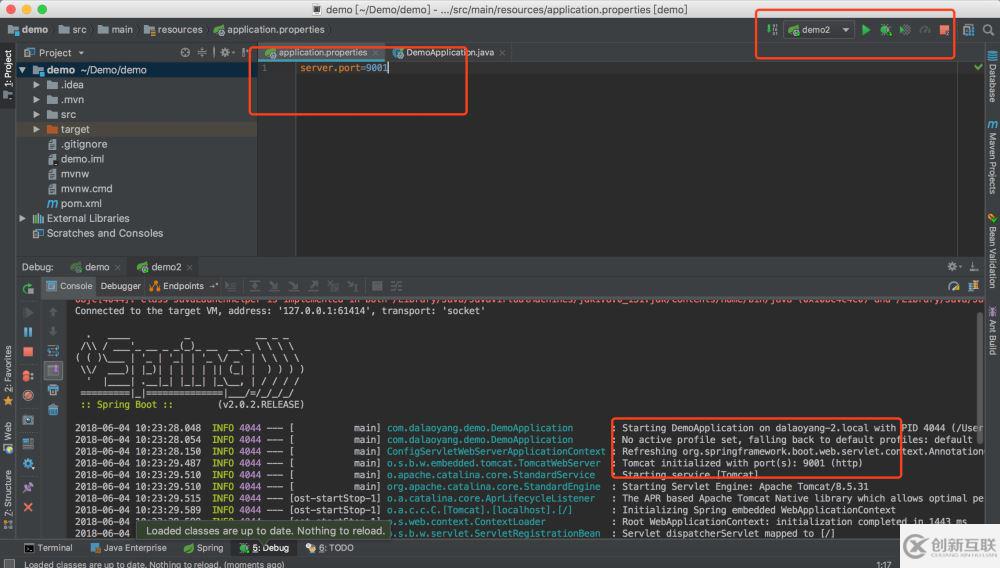Mute breakpoints in debug sidebar

[x=28, y=396]
